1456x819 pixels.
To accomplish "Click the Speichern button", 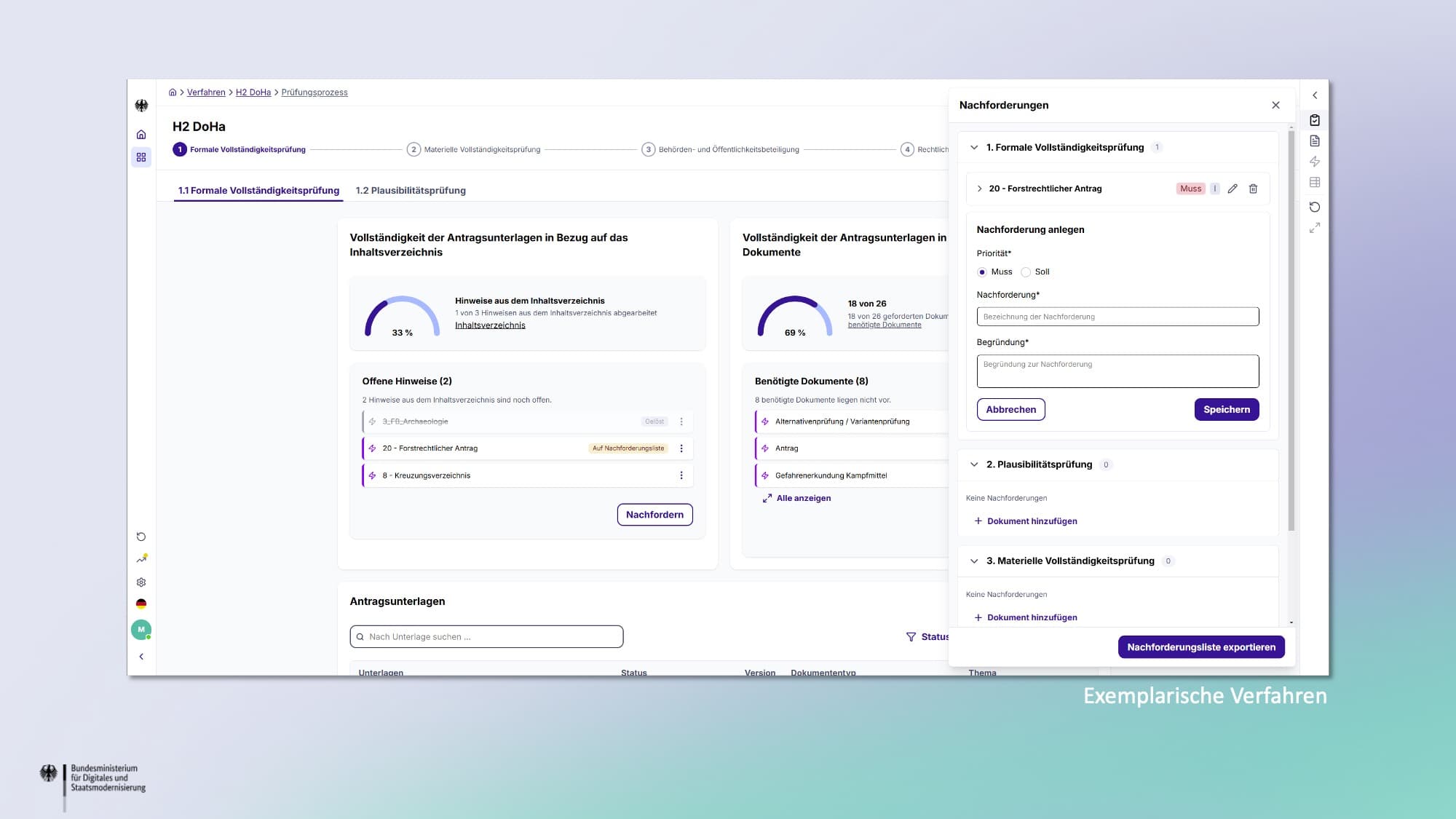I will (1226, 410).
